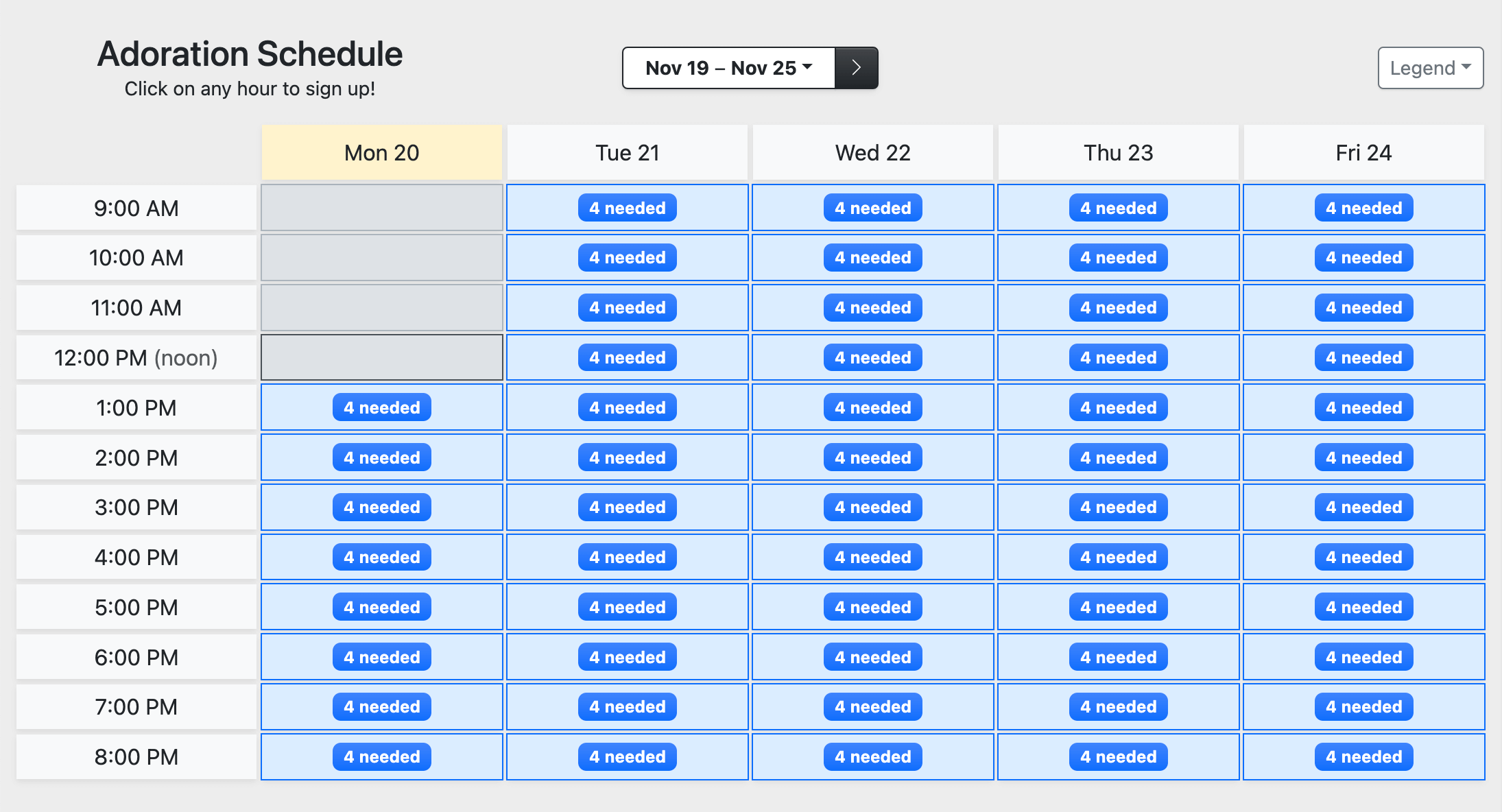Click the Tuesday 5:00 PM slot
Viewport: 1502px width, 812px height.
(x=627, y=607)
